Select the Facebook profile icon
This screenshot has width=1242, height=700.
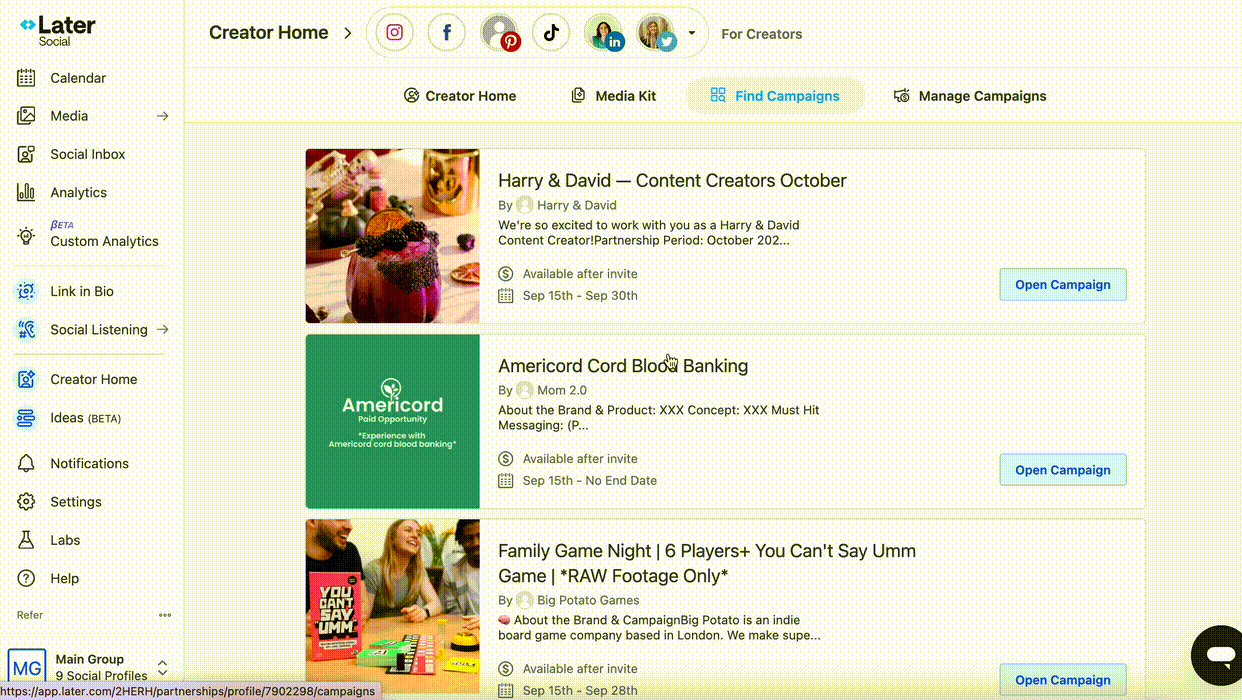[x=447, y=33]
